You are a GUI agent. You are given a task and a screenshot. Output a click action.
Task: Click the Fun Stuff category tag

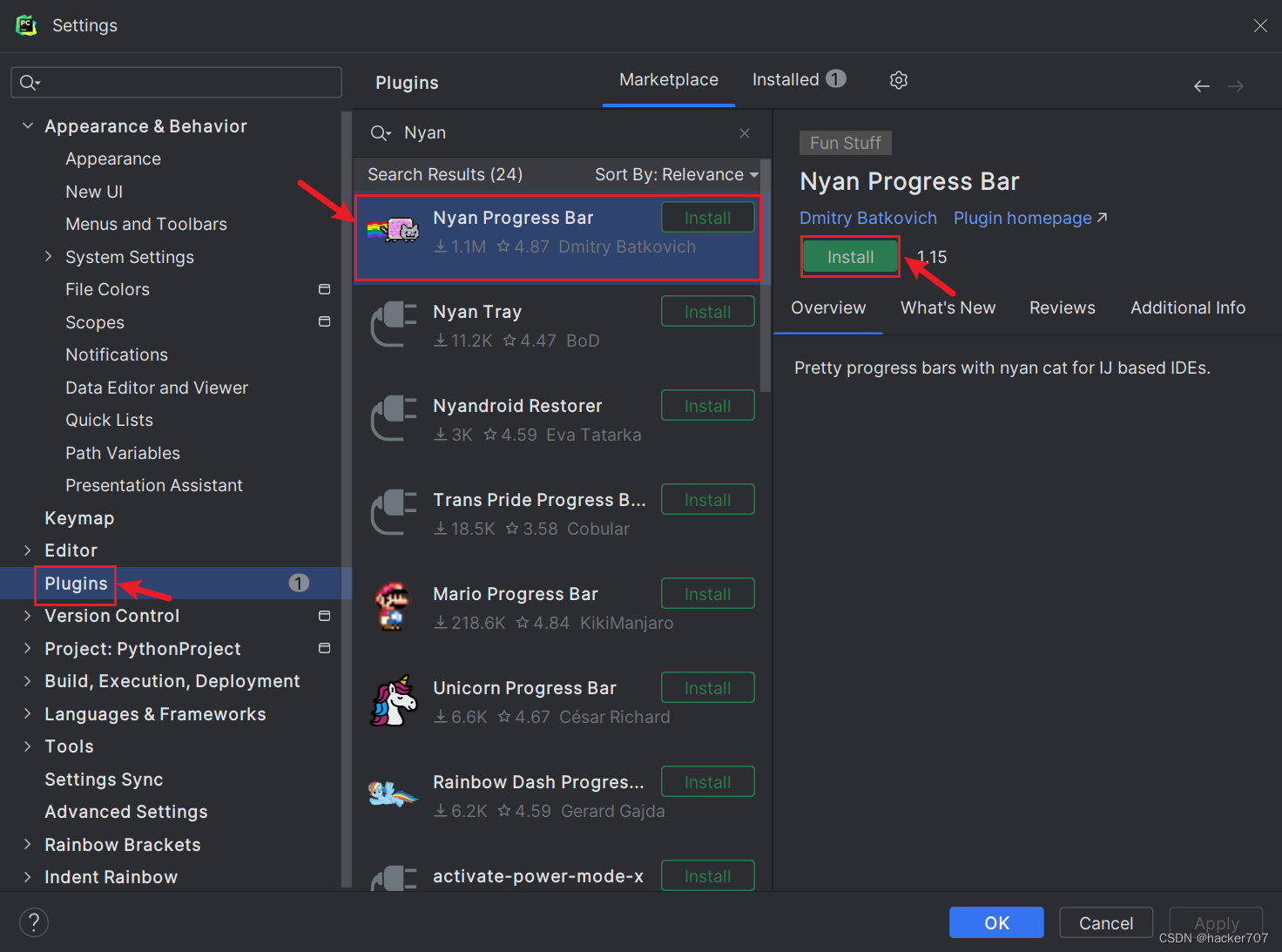click(x=846, y=143)
